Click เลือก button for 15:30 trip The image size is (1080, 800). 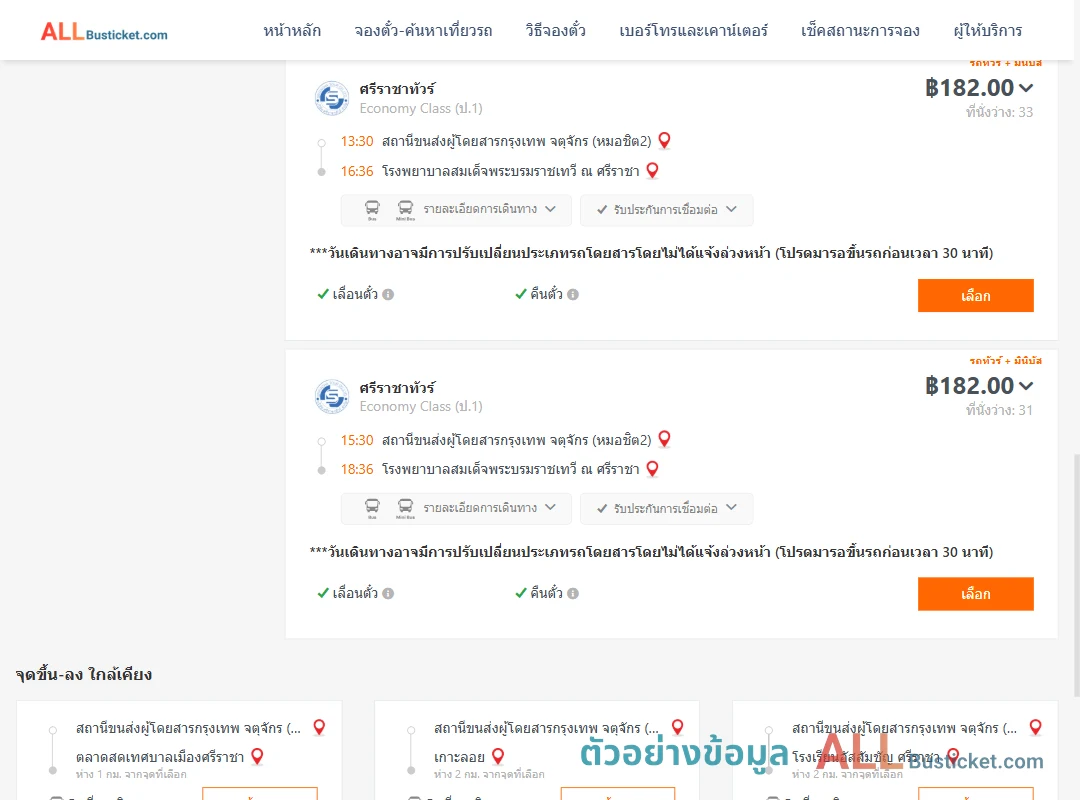point(975,594)
